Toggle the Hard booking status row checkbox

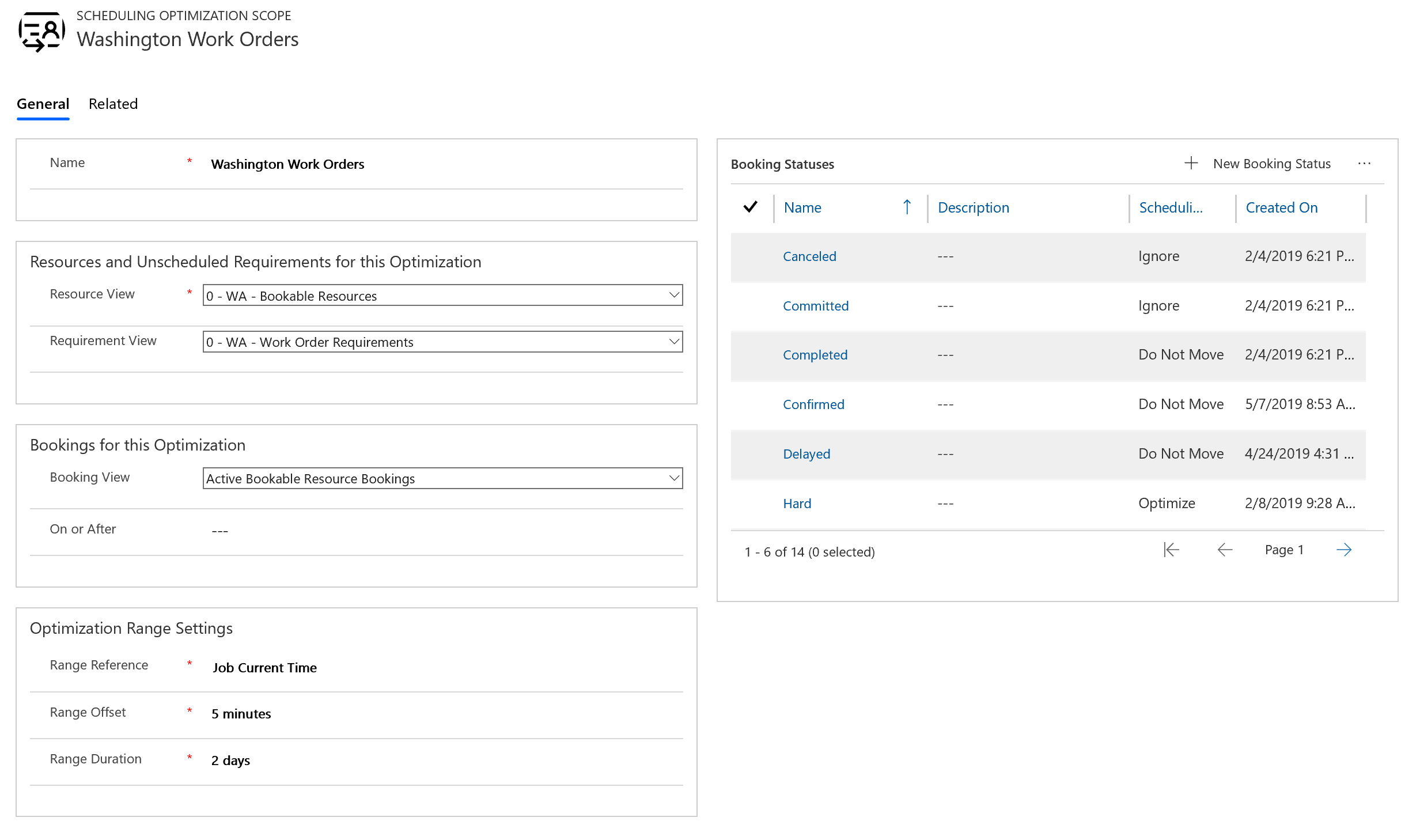(752, 502)
